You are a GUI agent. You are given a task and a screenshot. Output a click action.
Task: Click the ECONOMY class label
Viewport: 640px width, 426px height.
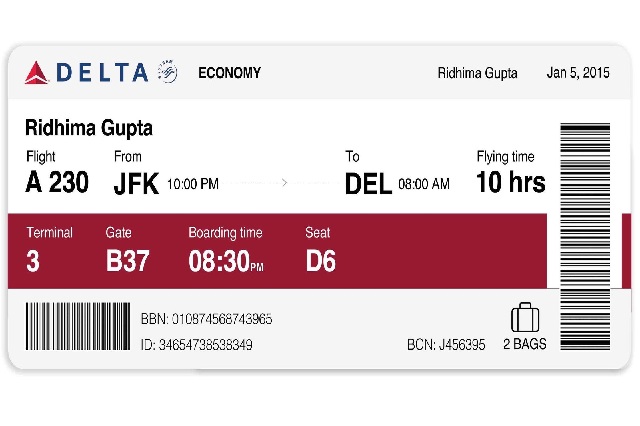point(229,73)
